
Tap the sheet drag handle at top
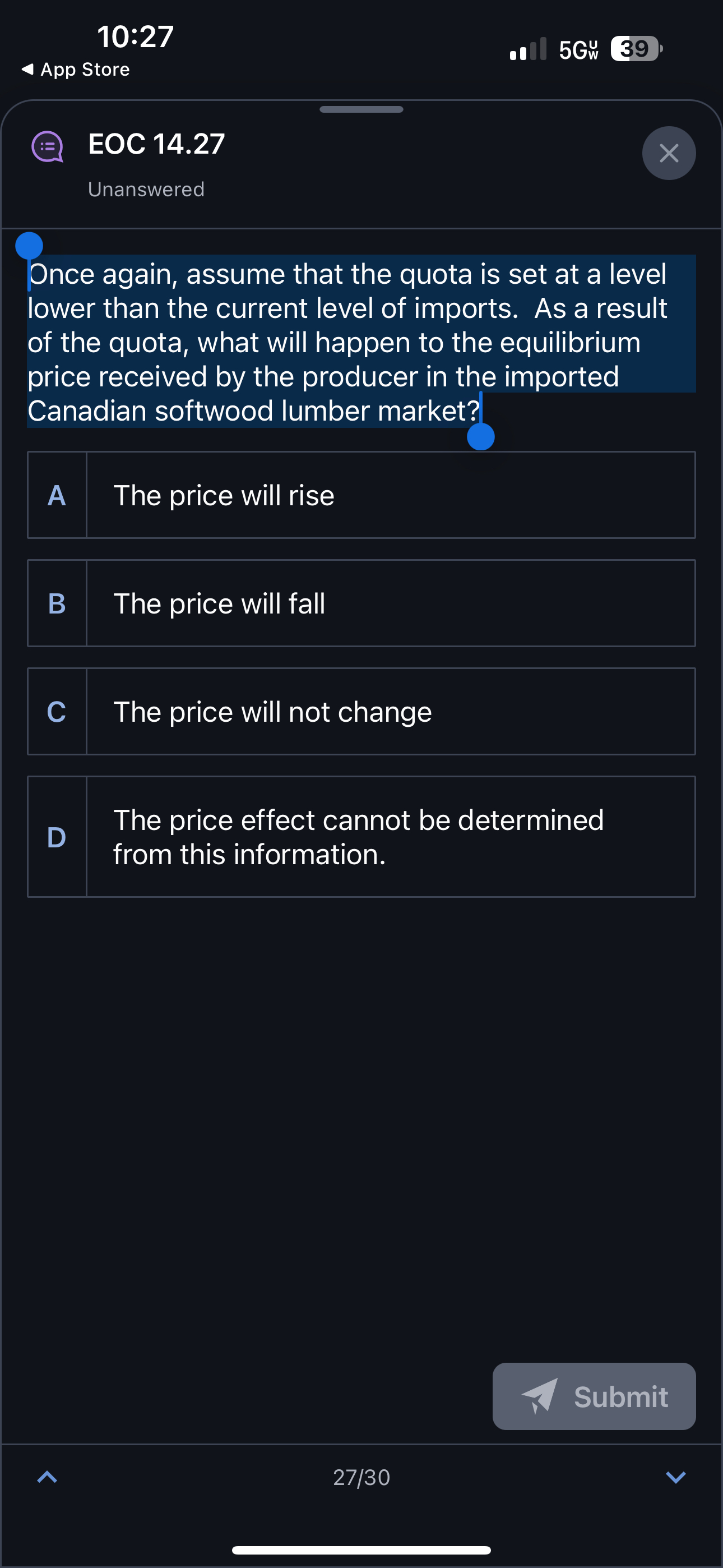tap(361, 109)
